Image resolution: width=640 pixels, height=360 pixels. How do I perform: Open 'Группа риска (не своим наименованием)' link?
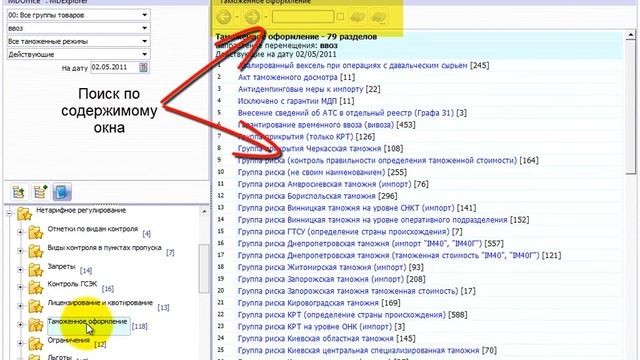(x=311, y=172)
